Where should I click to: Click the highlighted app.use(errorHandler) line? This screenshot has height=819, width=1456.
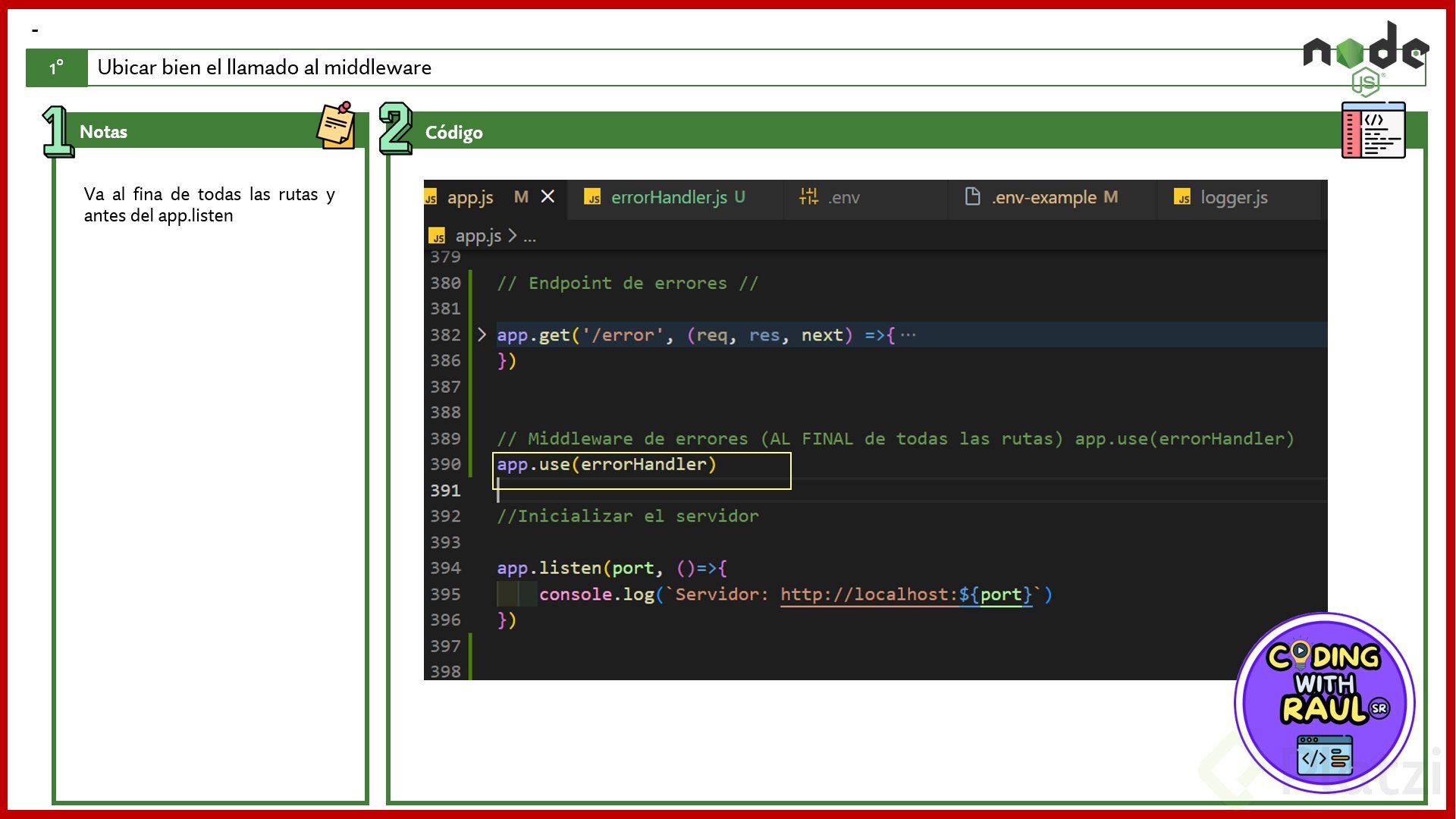[x=606, y=465]
